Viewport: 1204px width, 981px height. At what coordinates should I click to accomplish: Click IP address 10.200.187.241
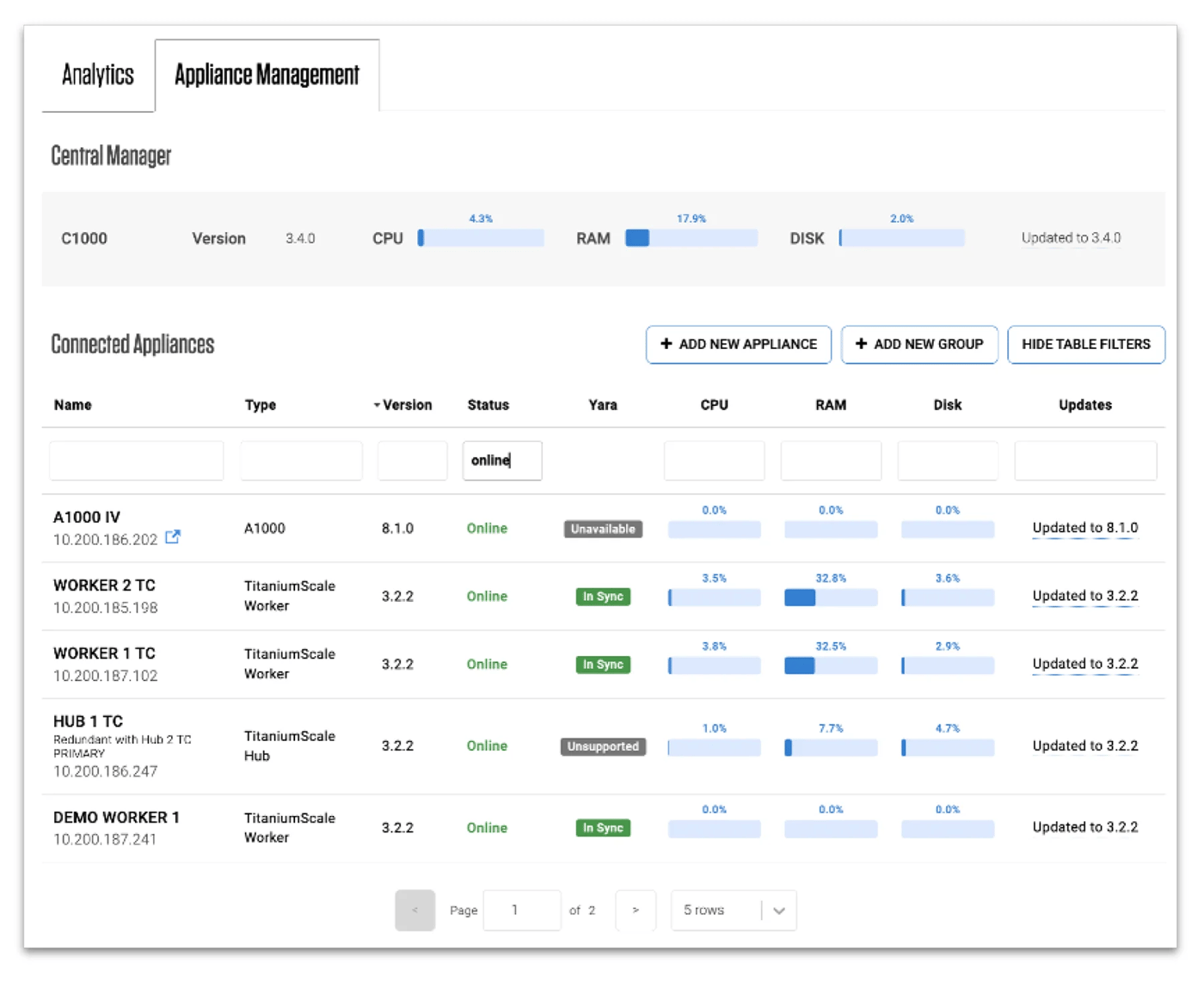105,839
